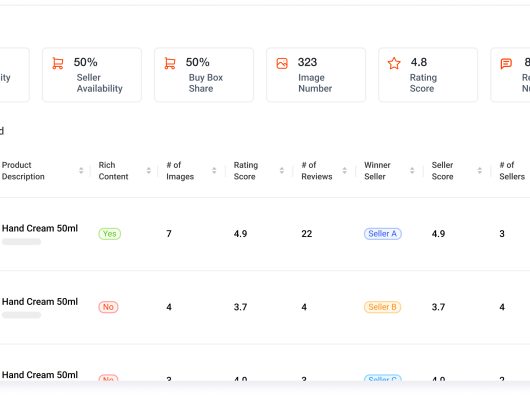Image resolution: width=530 pixels, height=396 pixels.
Task: Click # of Images column header
Action: tap(180, 171)
